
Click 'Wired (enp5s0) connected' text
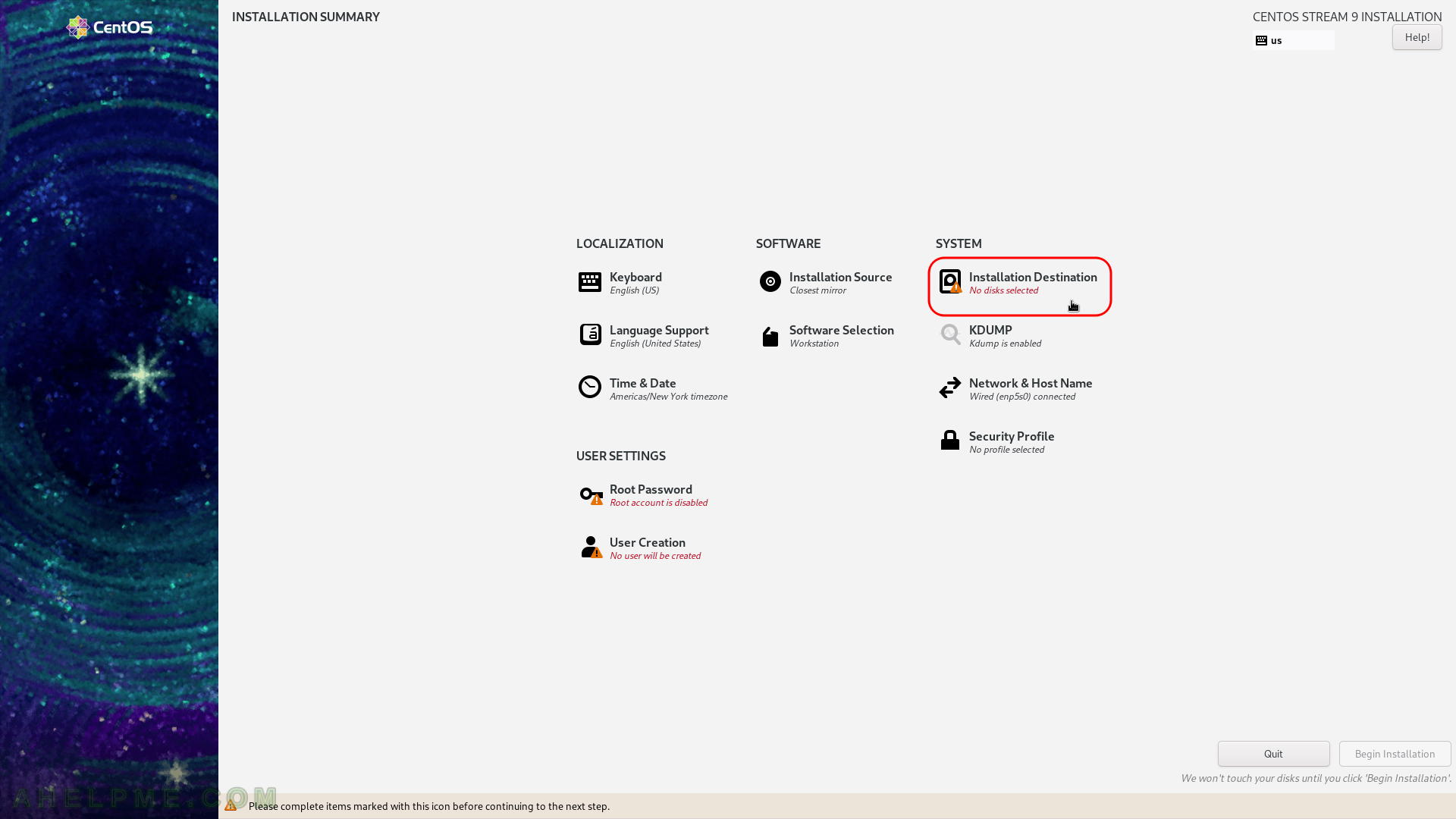click(1021, 397)
